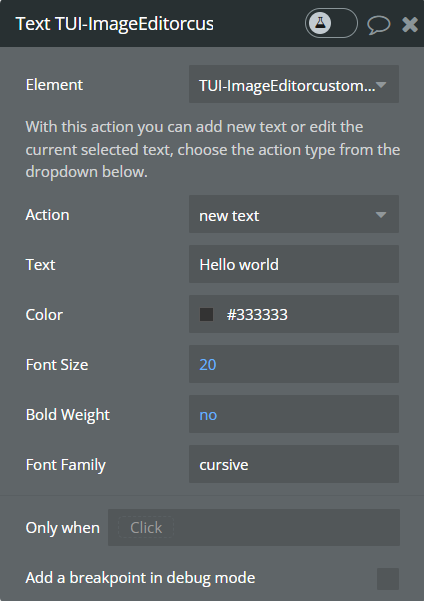
Task: Click the panel title Text TUI-ImageEditorcus
Action: click(115, 24)
